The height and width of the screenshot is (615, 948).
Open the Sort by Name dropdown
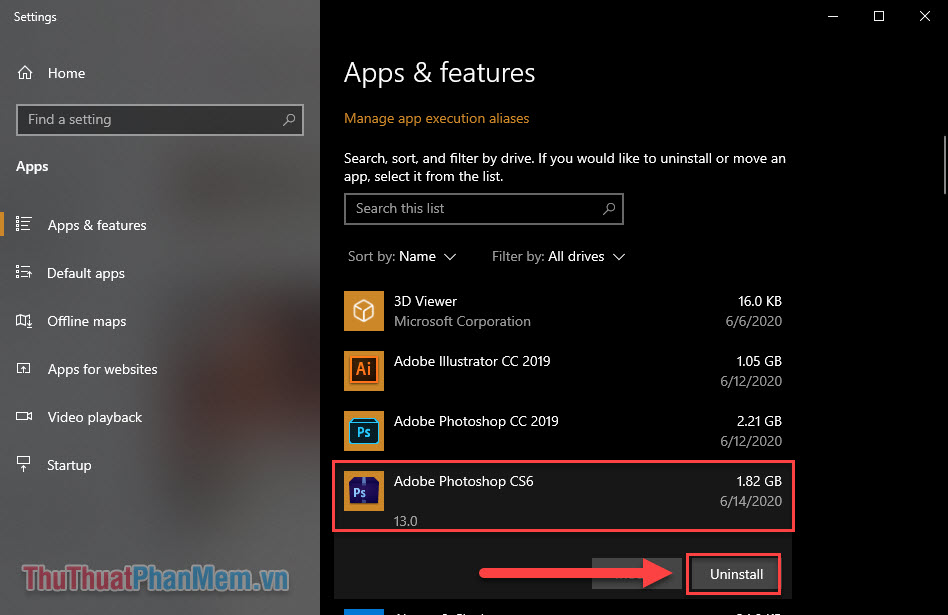pyautogui.click(x=402, y=256)
